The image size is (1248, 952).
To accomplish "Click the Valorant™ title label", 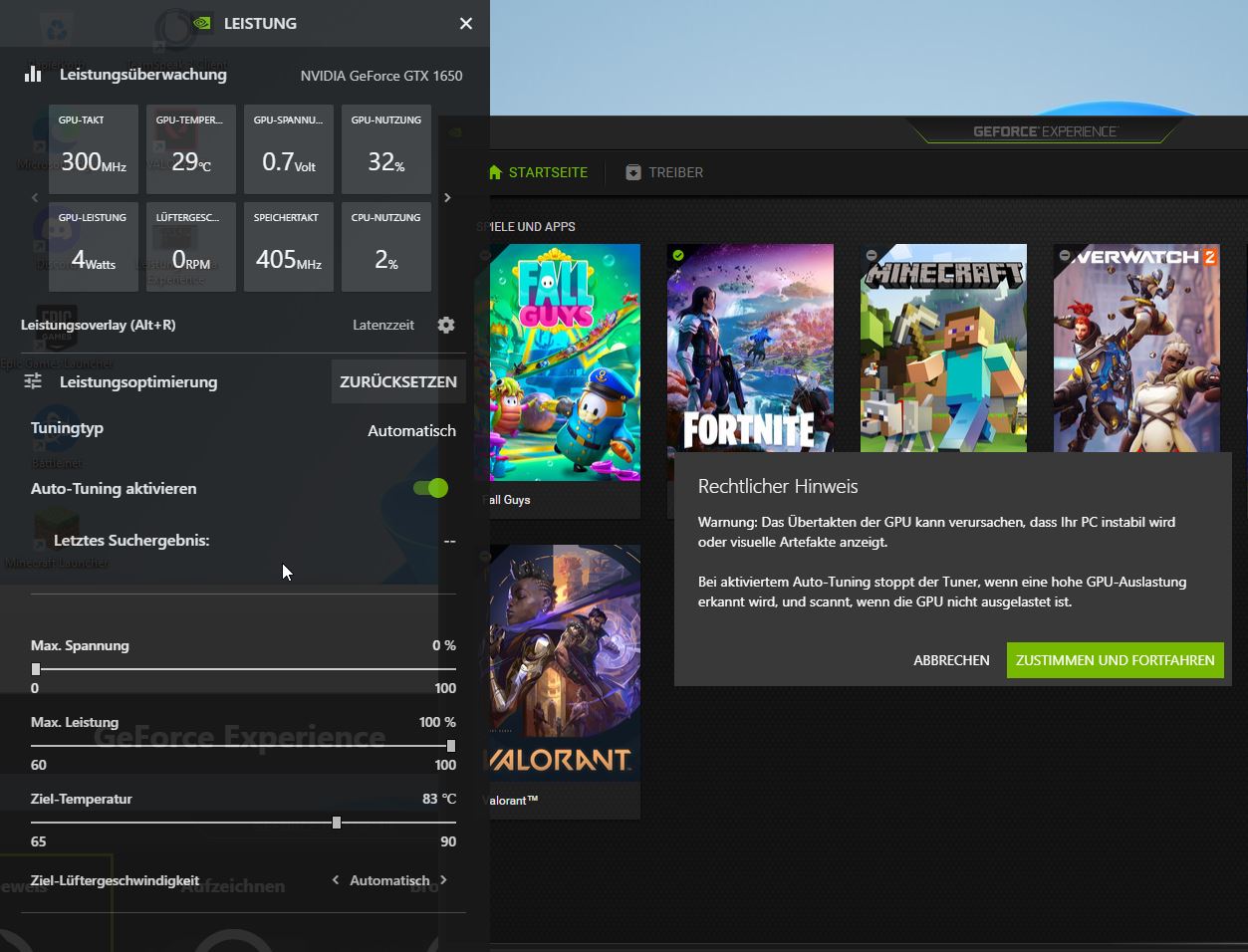I will 511,801.
